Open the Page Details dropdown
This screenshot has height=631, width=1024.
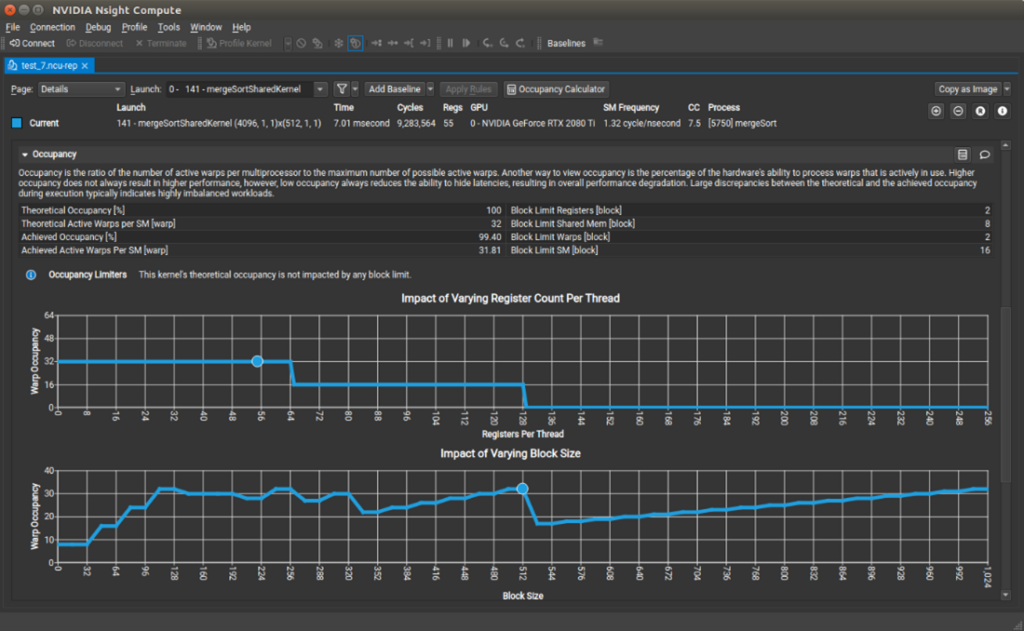point(80,89)
